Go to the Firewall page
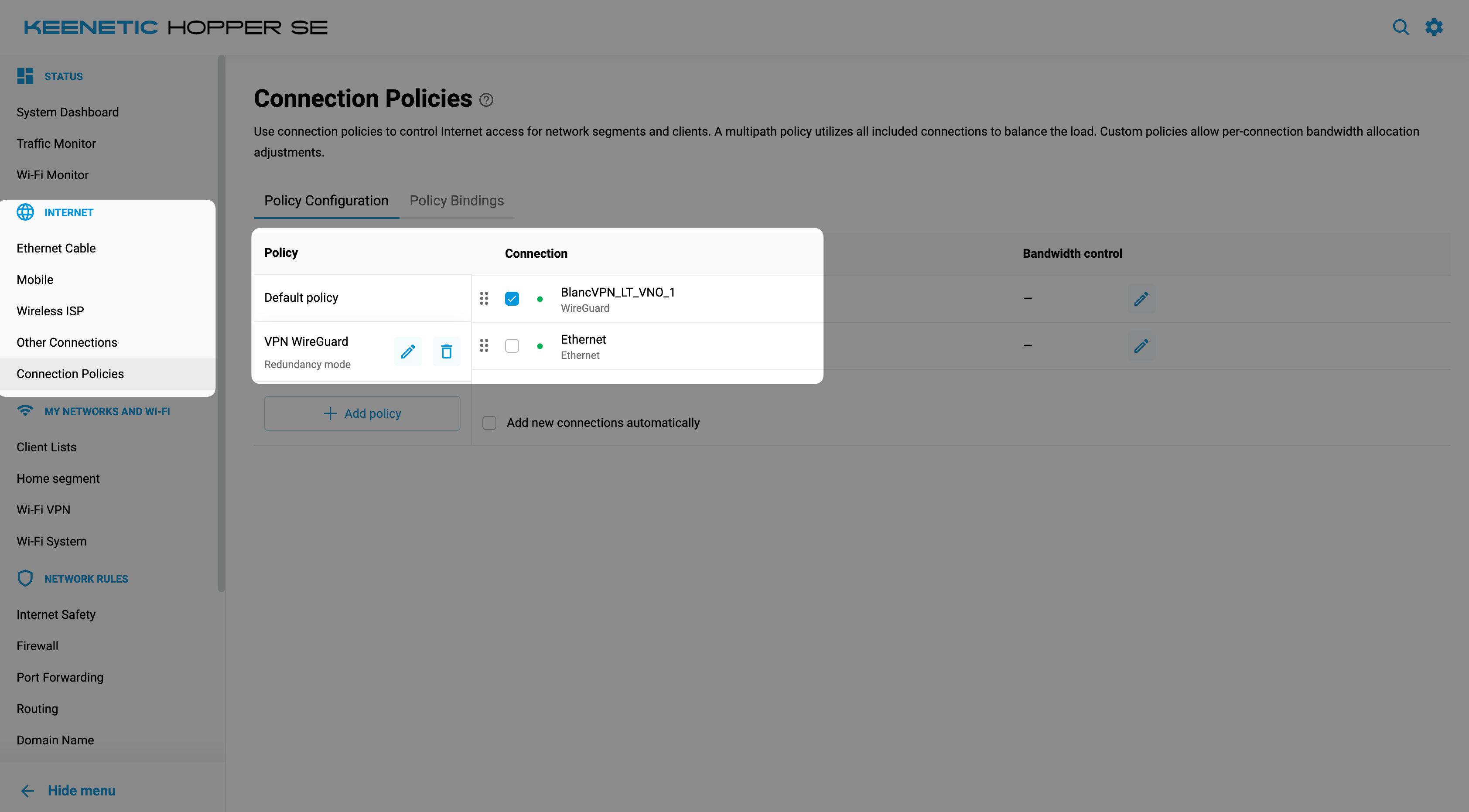The image size is (1469, 812). click(x=37, y=646)
